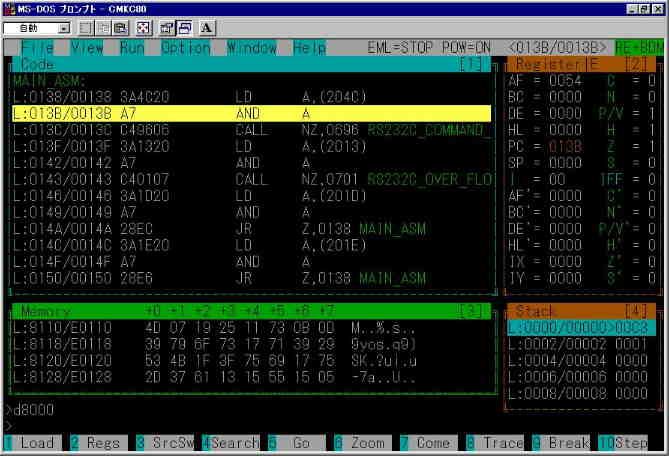Open the Run menu
Screen dimensions: 669x456
[x=132, y=48]
